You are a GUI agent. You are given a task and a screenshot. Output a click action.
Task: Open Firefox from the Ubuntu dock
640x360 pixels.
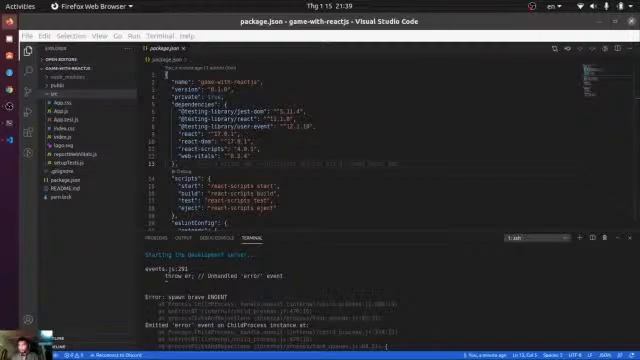coord(9,21)
